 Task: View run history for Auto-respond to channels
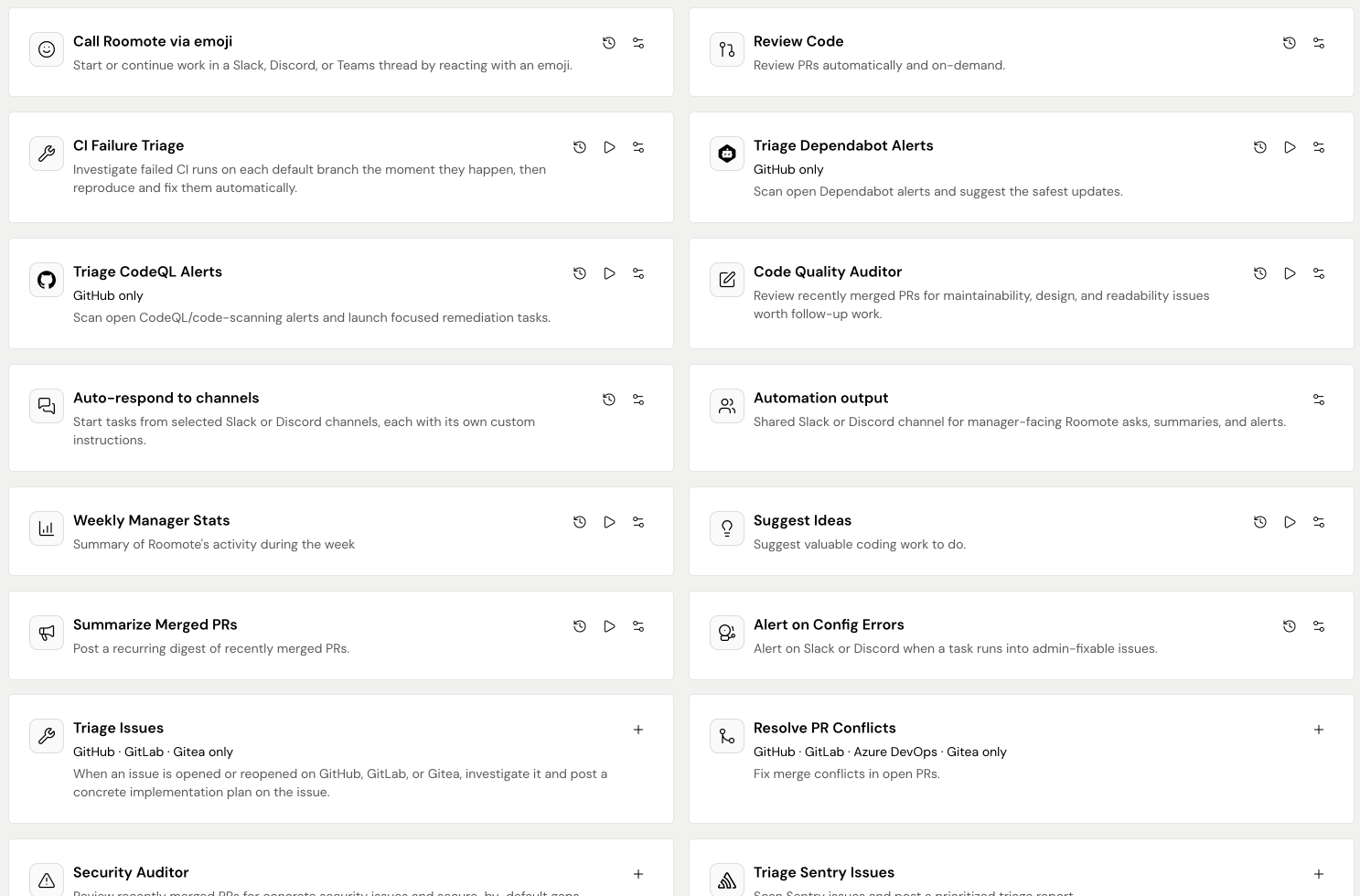click(609, 400)
